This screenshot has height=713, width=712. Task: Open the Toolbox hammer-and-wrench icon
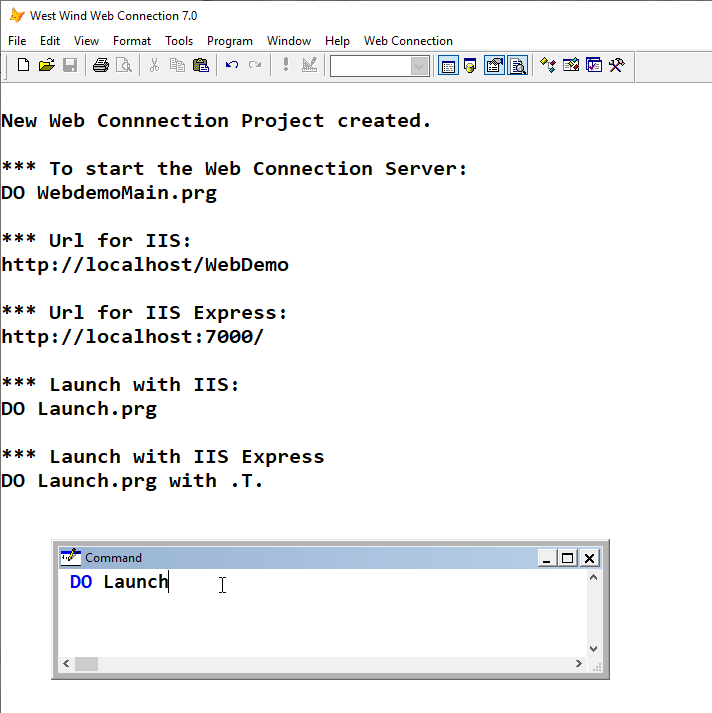(617, 65)
